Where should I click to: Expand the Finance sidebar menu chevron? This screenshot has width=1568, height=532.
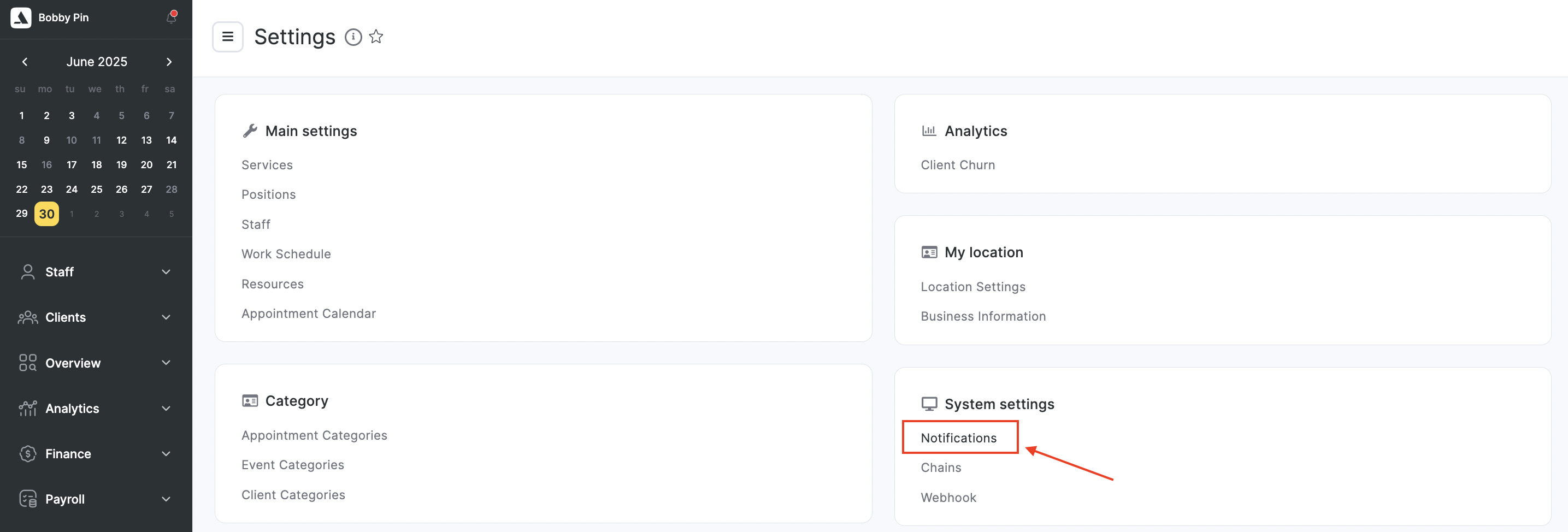pyautogui.click(x=166, y=453)
